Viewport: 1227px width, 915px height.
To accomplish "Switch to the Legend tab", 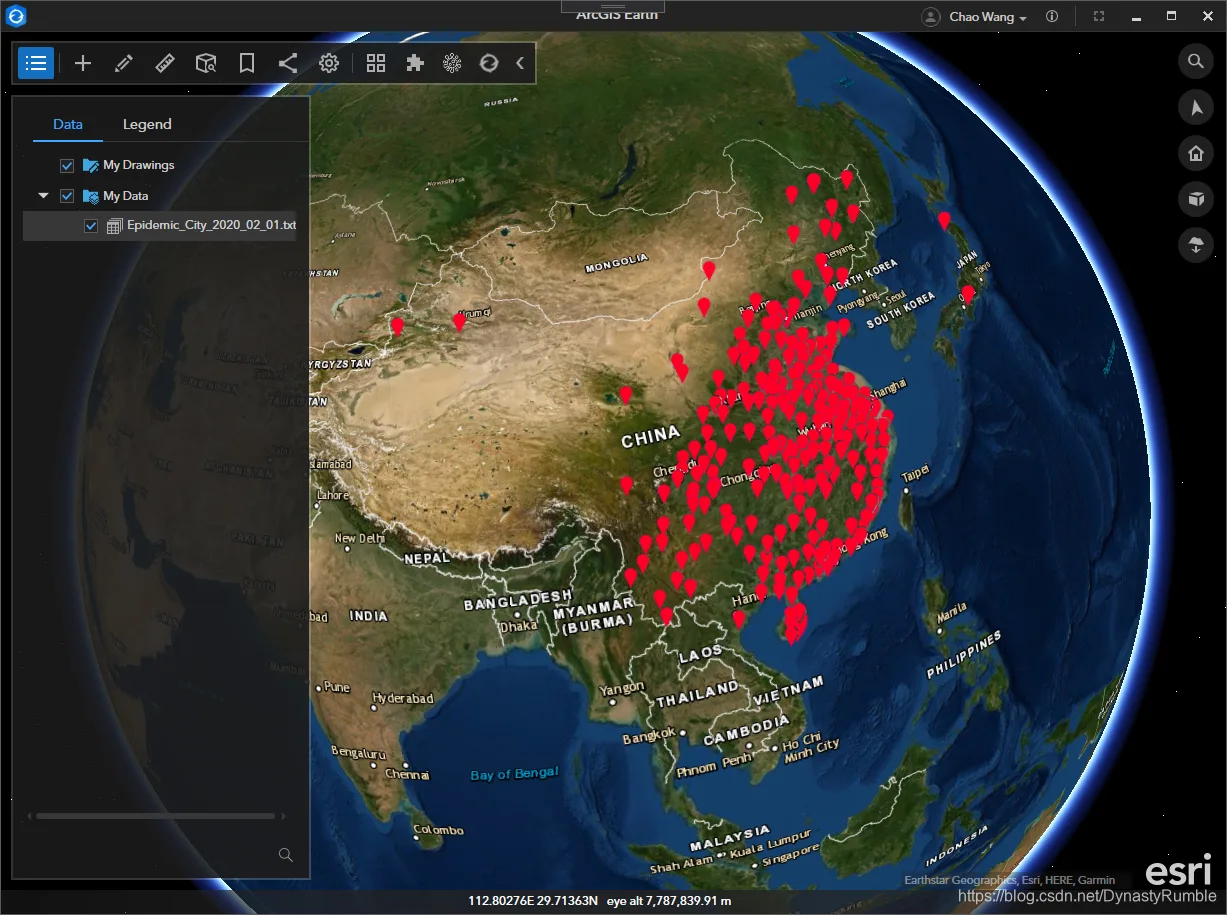I will (x=147, y=124).
